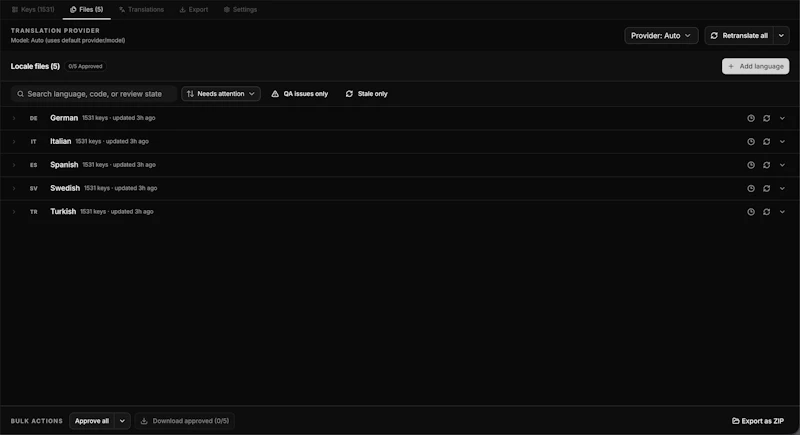This screenshot has width=800, height=435.
Task: Open the Needs attention sort dropdown
Action: click(x=221, y=94)
